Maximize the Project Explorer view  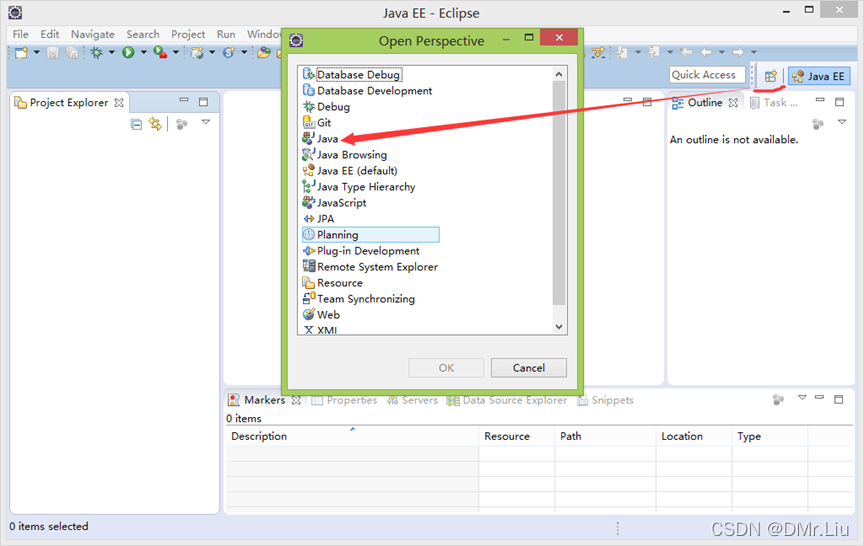(x=203, y=101)
